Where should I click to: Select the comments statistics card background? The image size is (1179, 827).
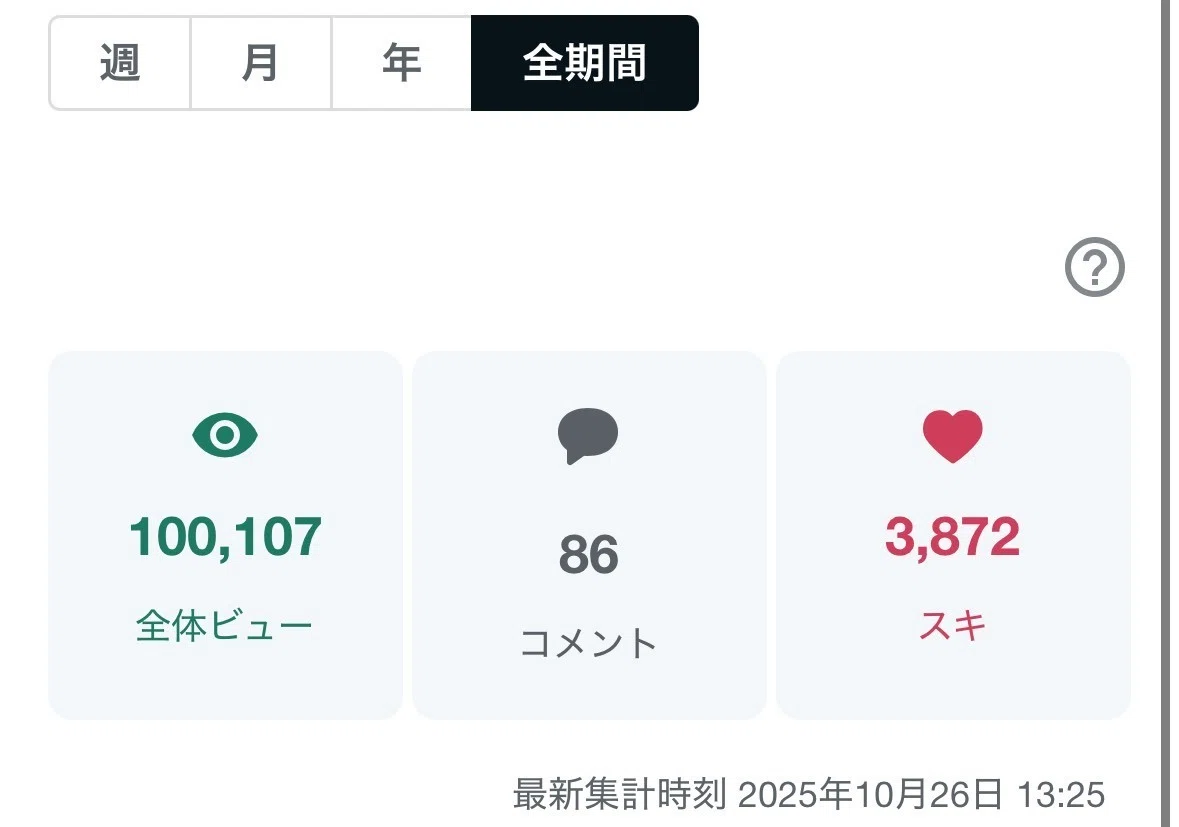pyautogui.click(x=589, y=535)
